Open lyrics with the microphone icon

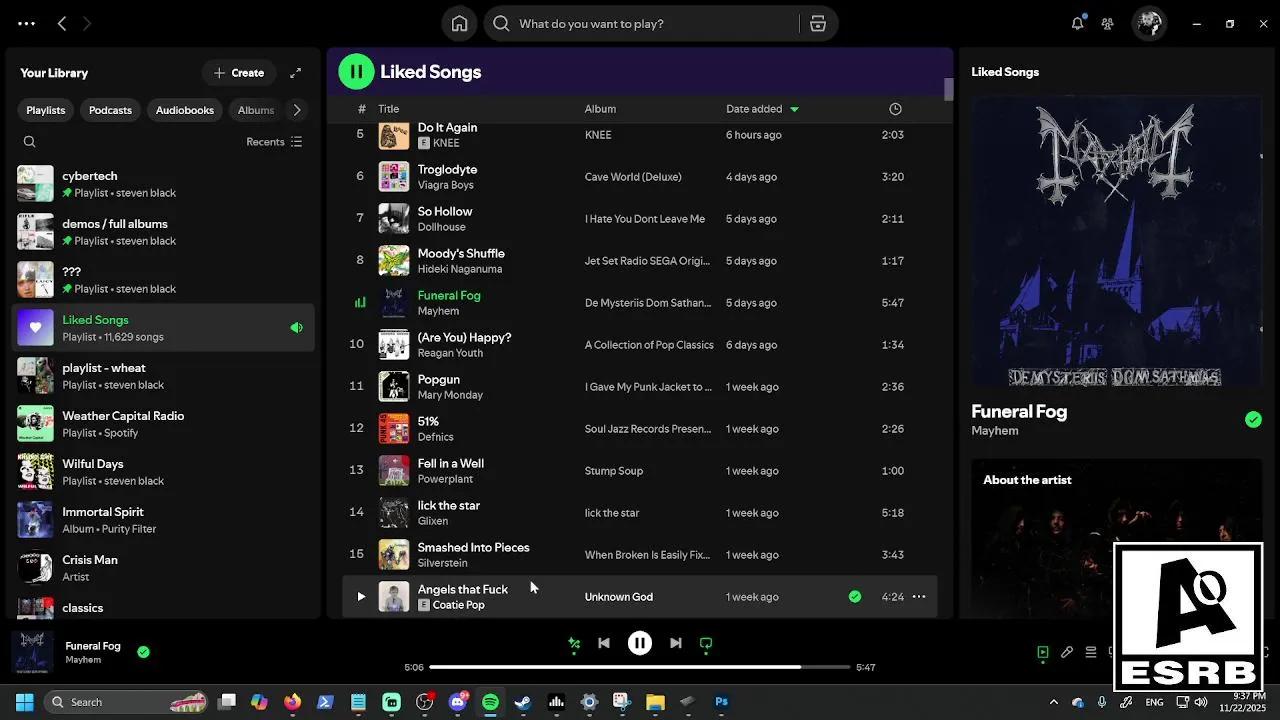click(1067, 652)
